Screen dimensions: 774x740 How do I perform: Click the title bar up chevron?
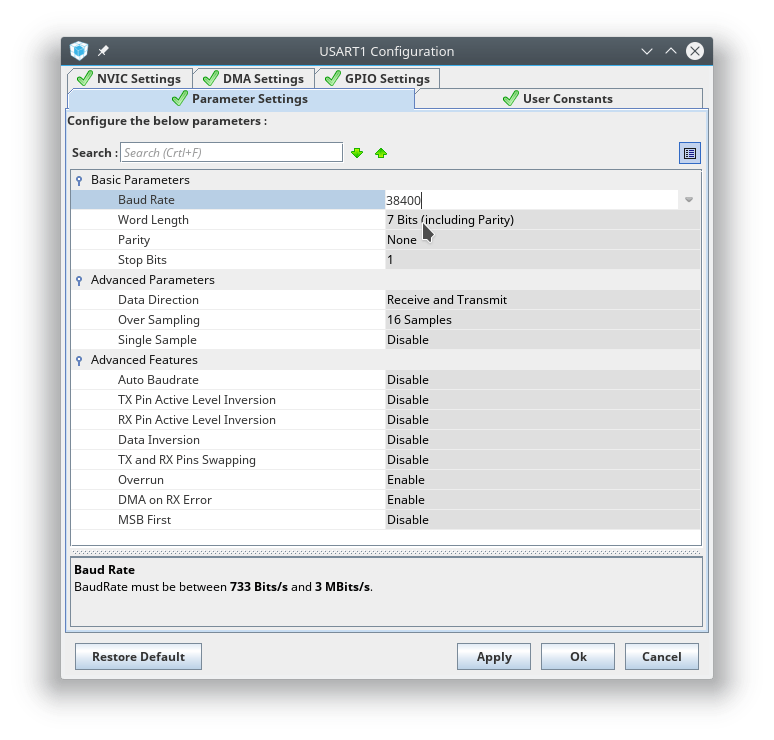[x=670, y=51]
